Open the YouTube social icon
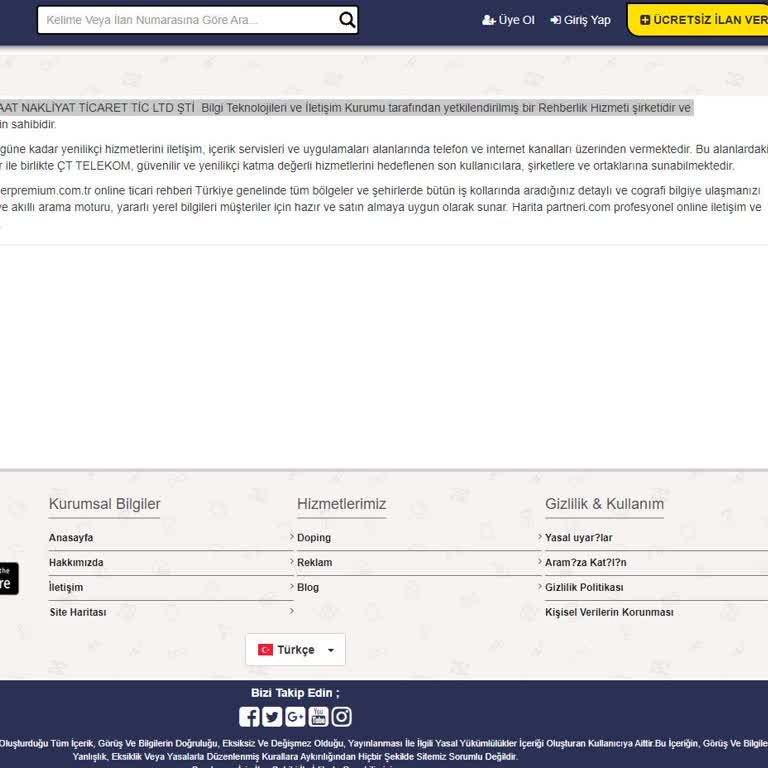 coord(318,717)
